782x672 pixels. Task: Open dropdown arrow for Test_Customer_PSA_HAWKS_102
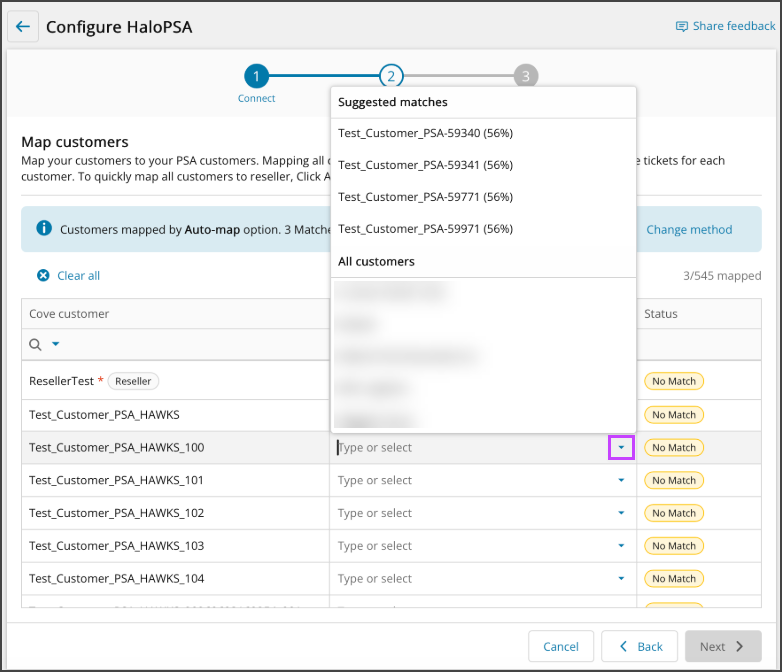click(x=621, y=513)
